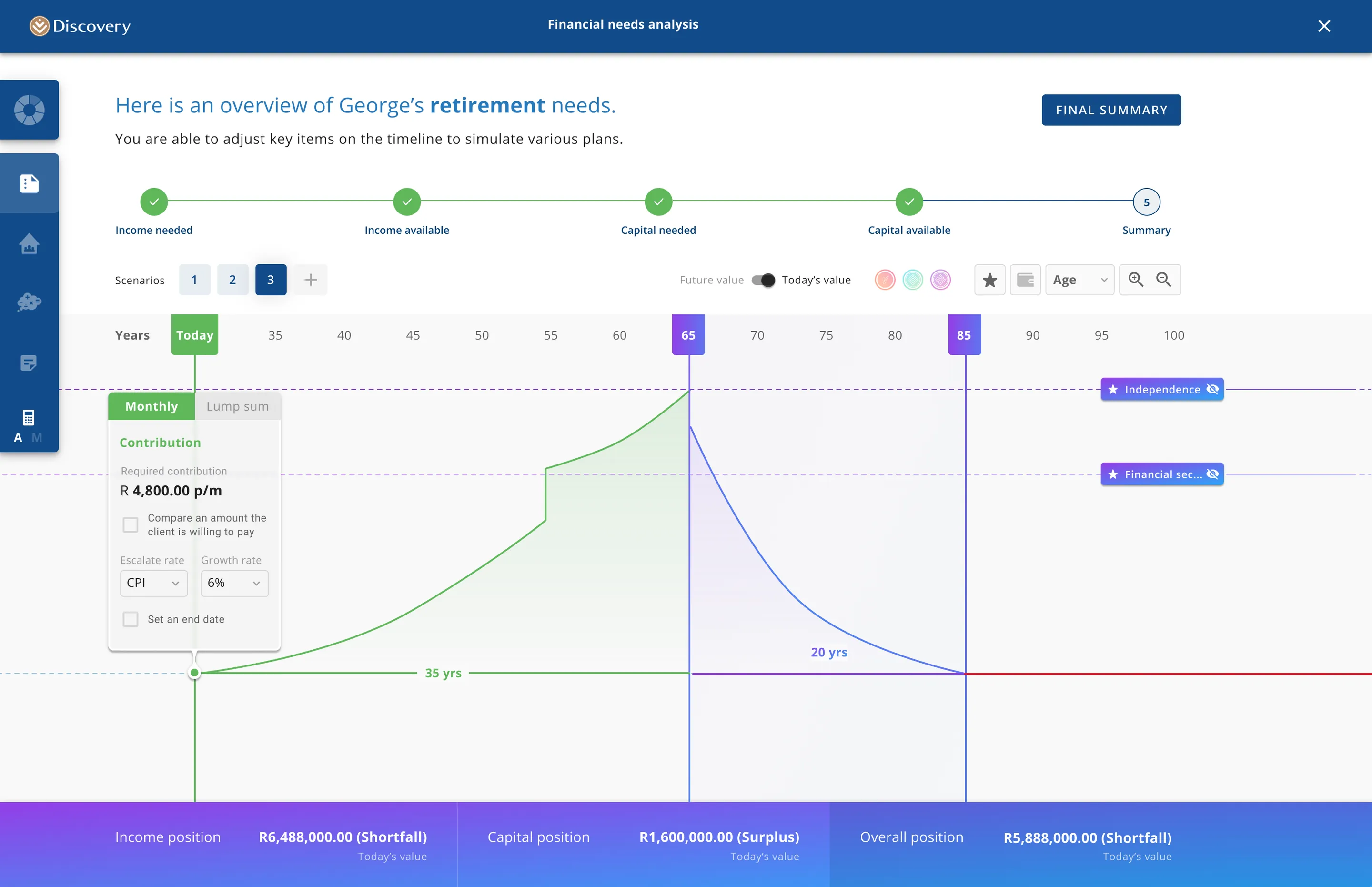This screenshot has width=1372, height=887.
Task: Open the notes sidebar icon
Action: click(29, 363)
